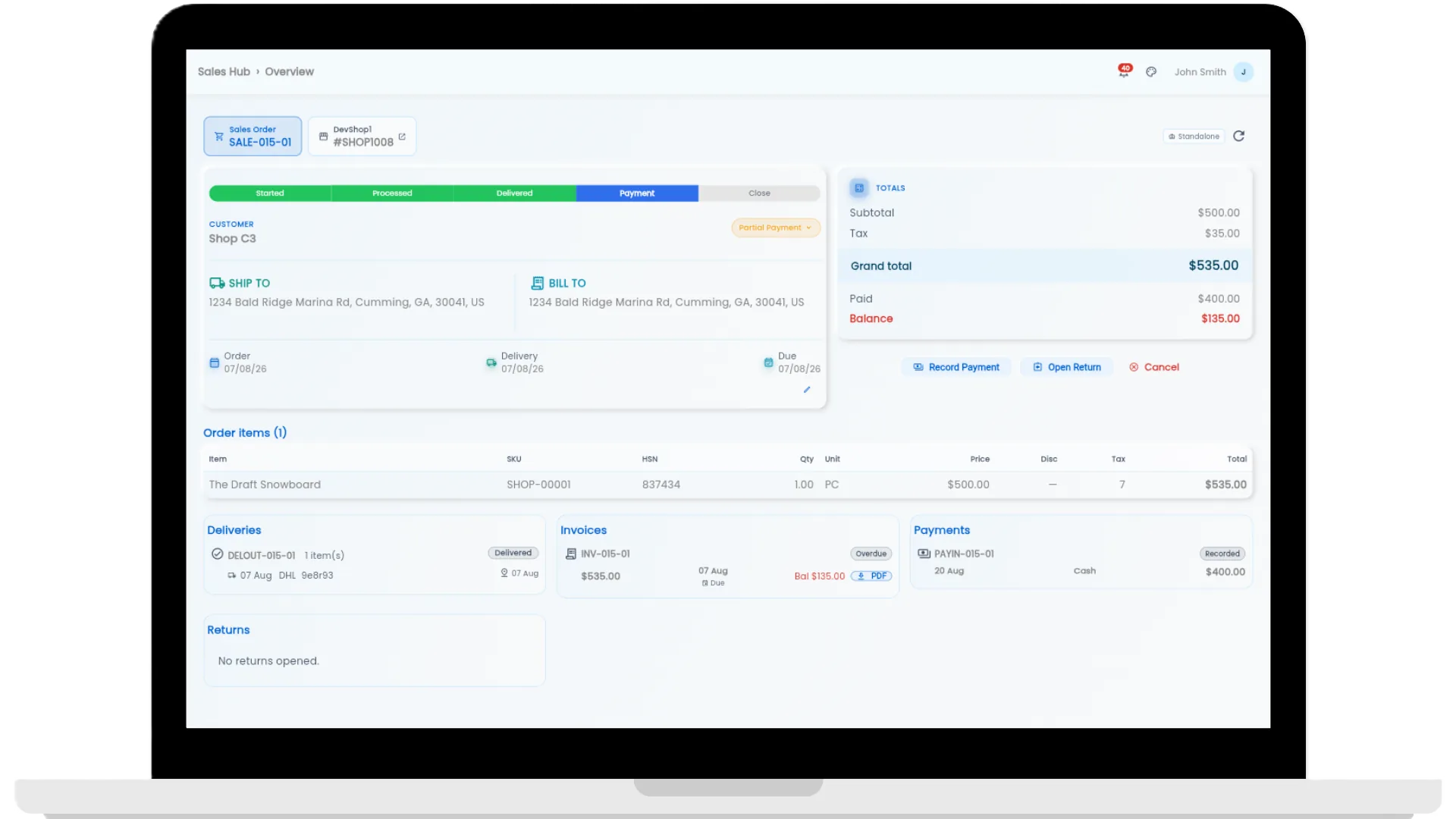This screenshot has height=819, width=1456.
Task: Click Open Return button
Action: click(1066, 367)
